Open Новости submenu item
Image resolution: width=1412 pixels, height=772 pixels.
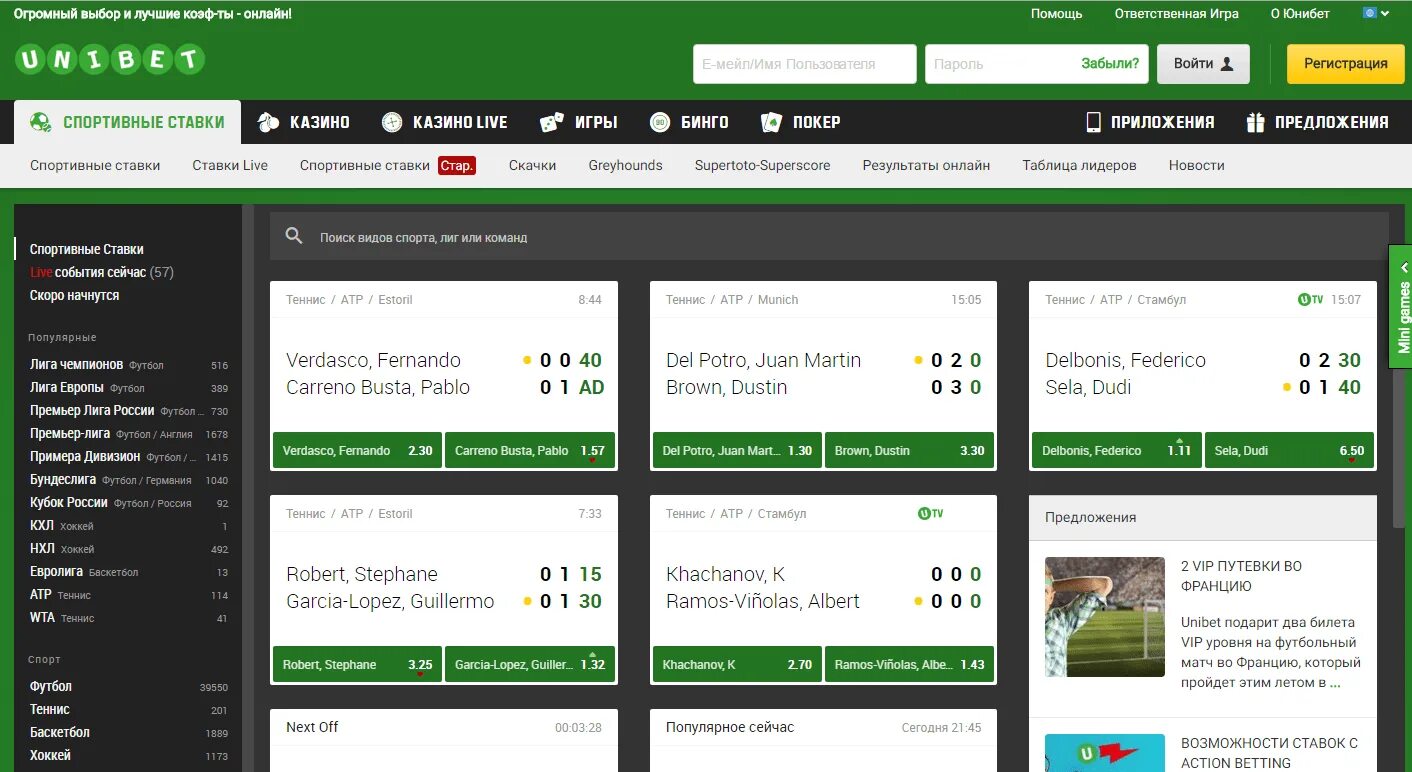click(1196, 165)
